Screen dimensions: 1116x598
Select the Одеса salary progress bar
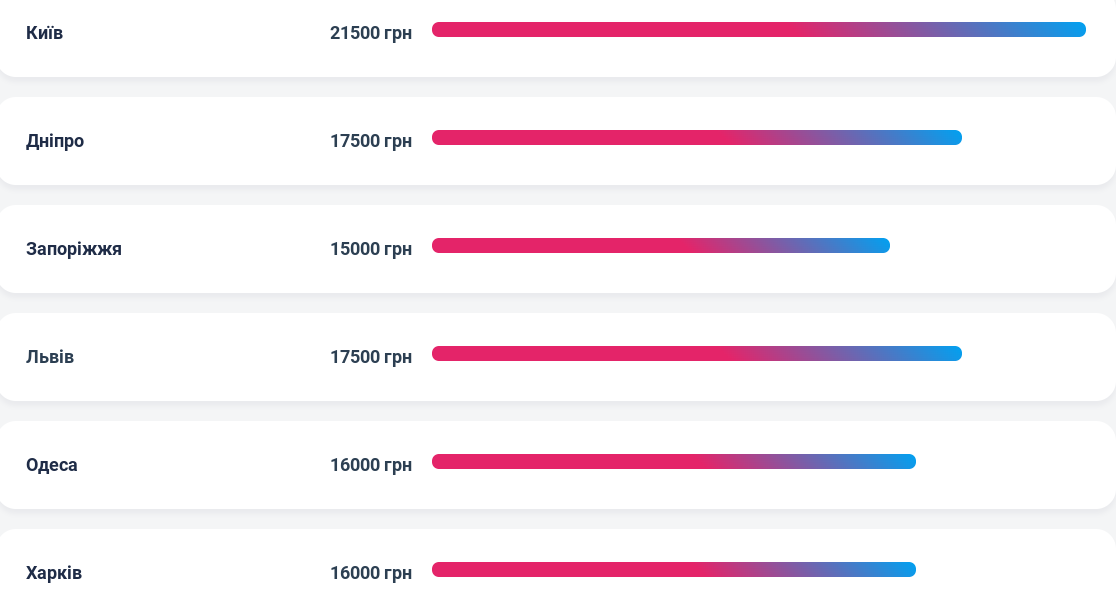point(673,462)
